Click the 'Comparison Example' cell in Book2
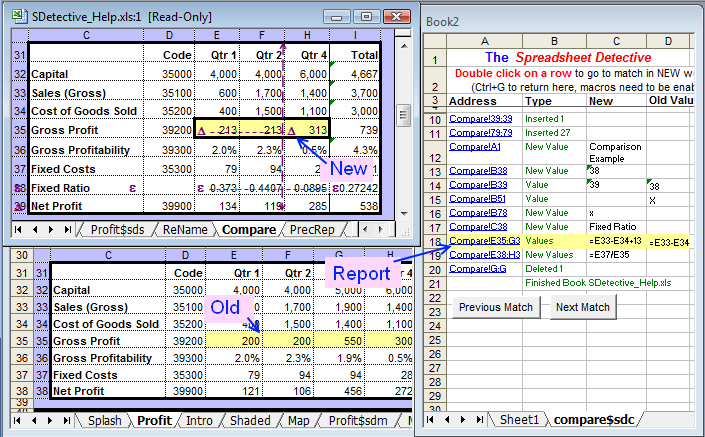Viewport: 705px width, 437px height. point(616,152)
